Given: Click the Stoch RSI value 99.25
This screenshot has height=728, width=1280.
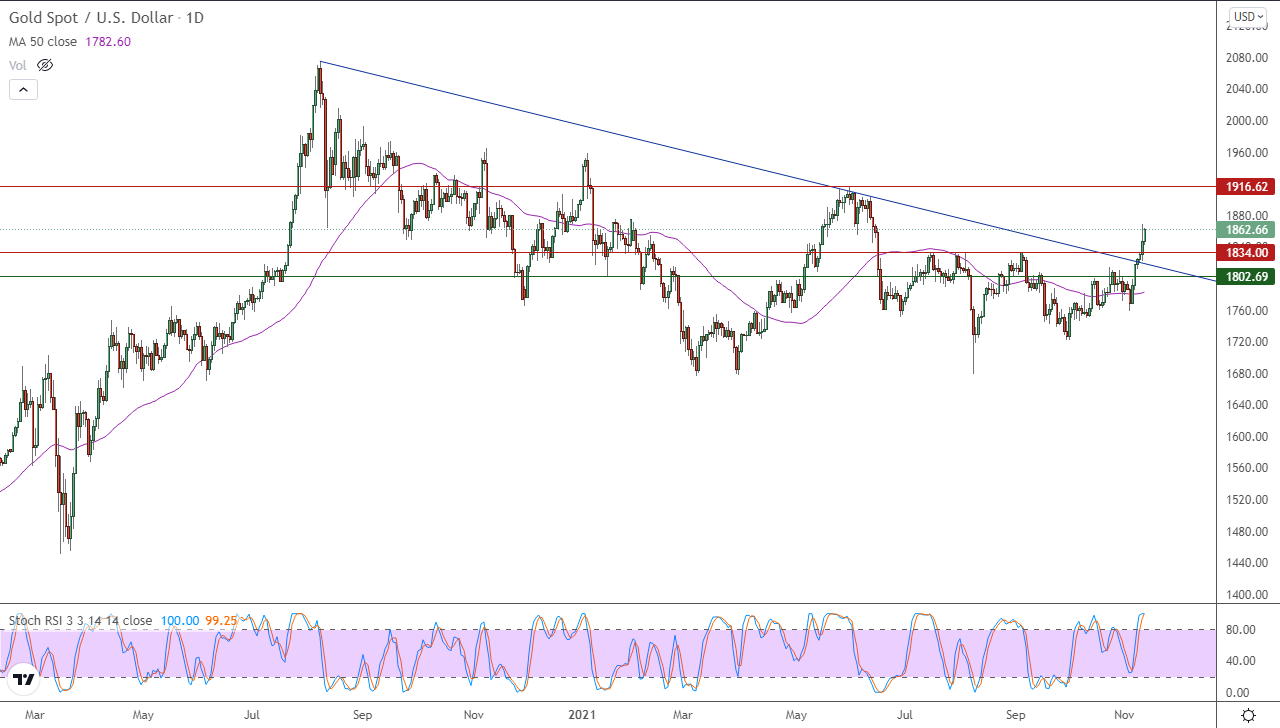Looking at the screenshot, I should (x=221, y=620).
